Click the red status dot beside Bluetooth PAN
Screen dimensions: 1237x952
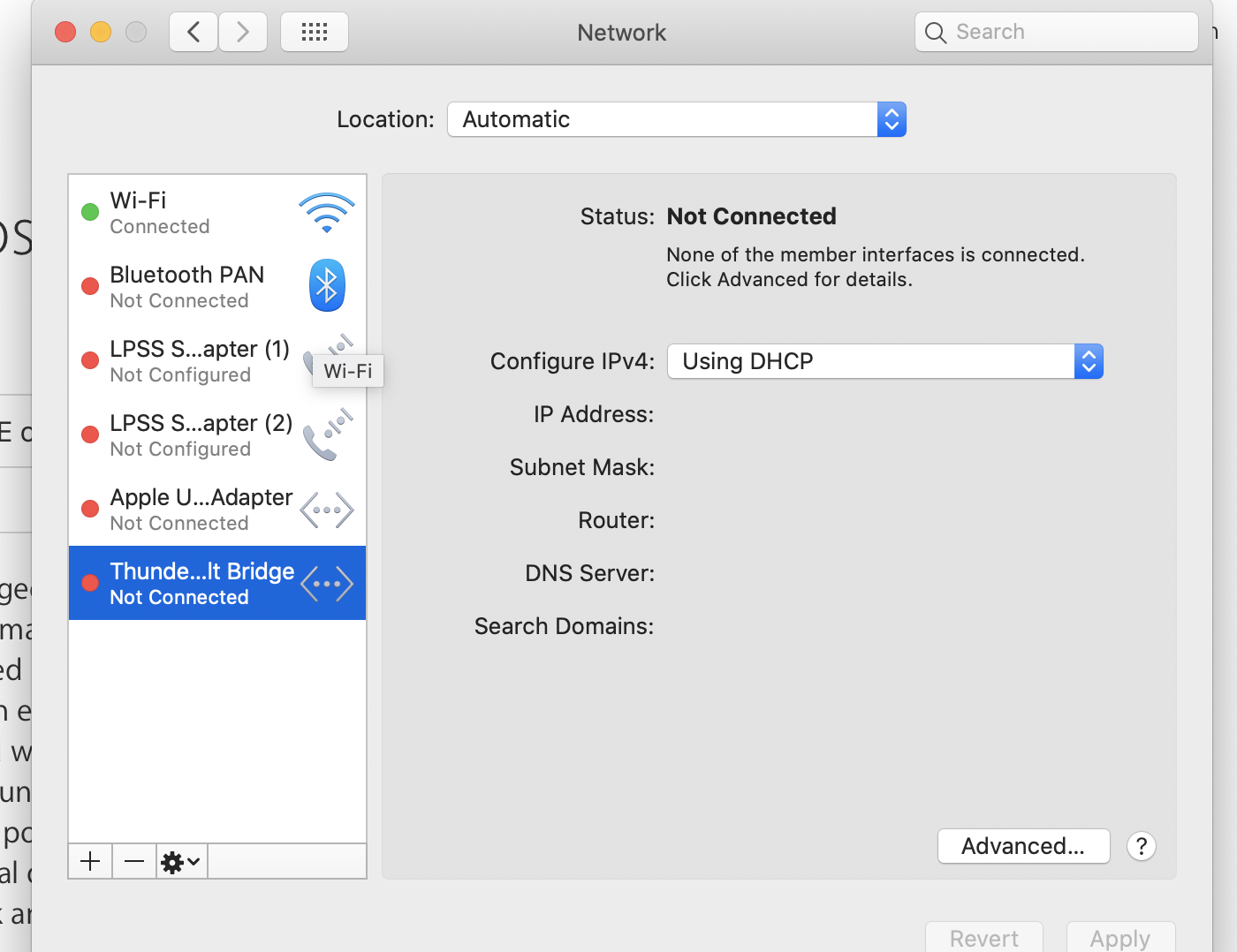(89, 285)
